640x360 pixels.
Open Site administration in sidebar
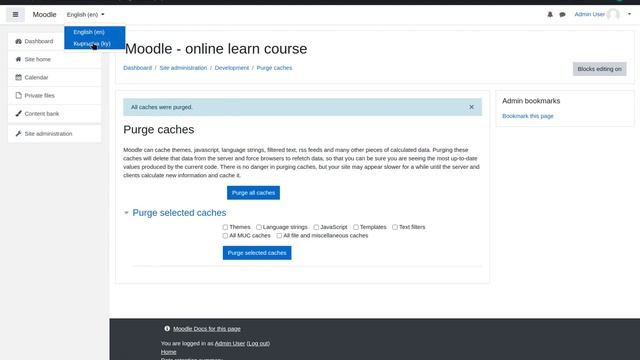54,133
